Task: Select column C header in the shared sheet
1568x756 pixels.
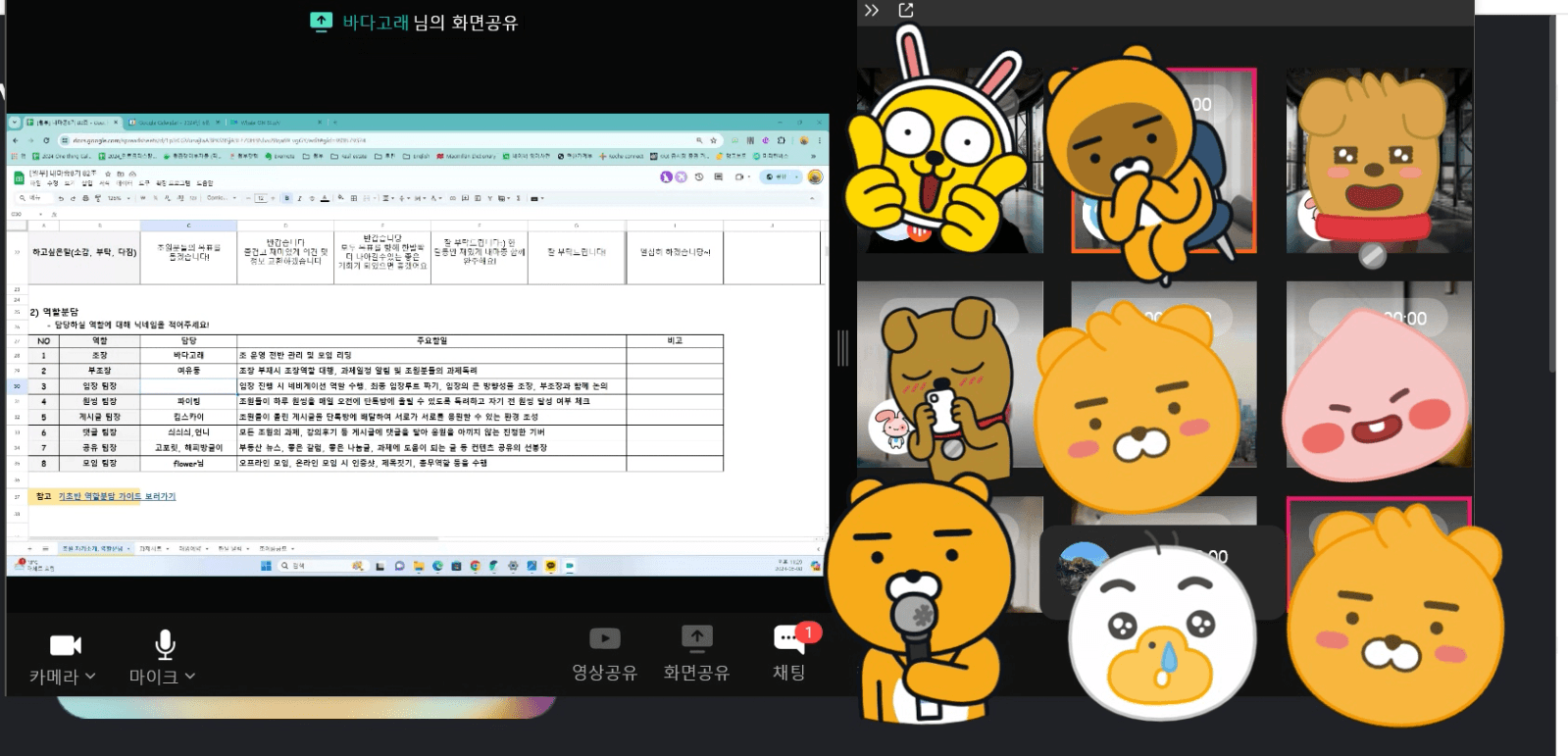Action: point(188,226)
